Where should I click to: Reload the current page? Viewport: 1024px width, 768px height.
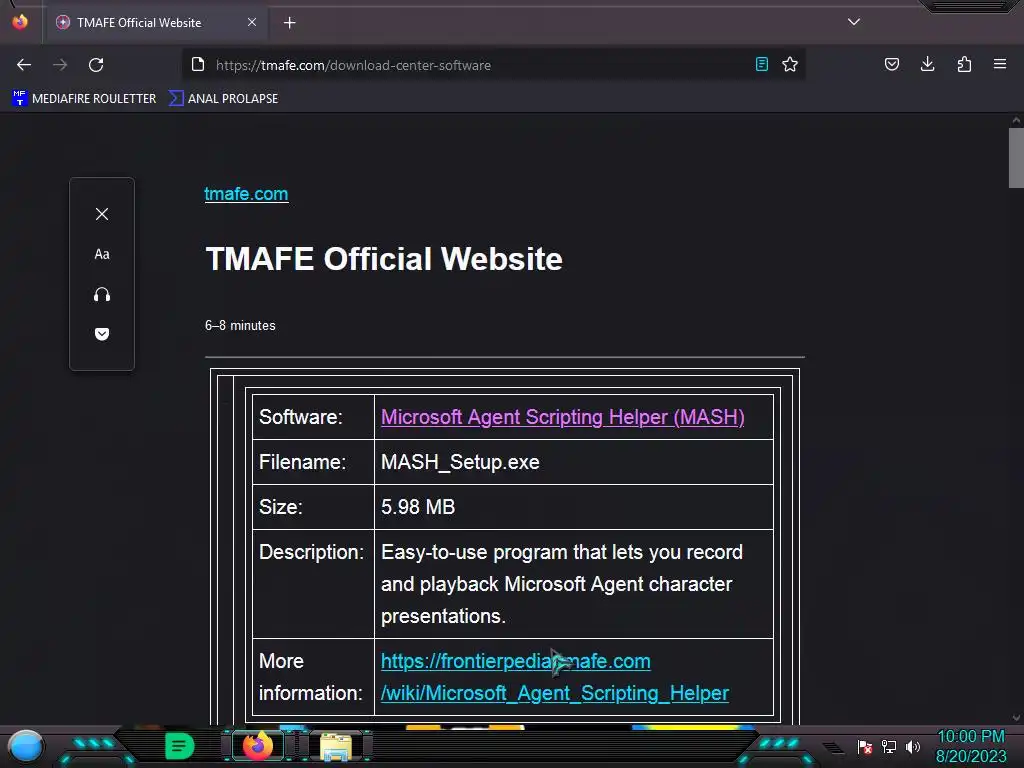point(96,65)
